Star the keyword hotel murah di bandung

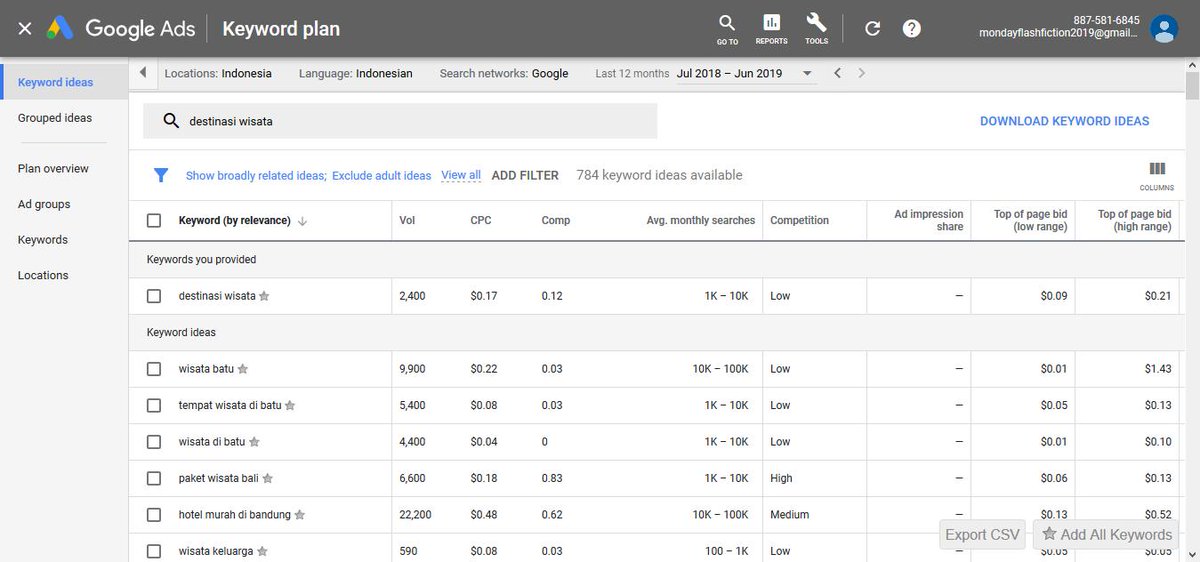299,515
